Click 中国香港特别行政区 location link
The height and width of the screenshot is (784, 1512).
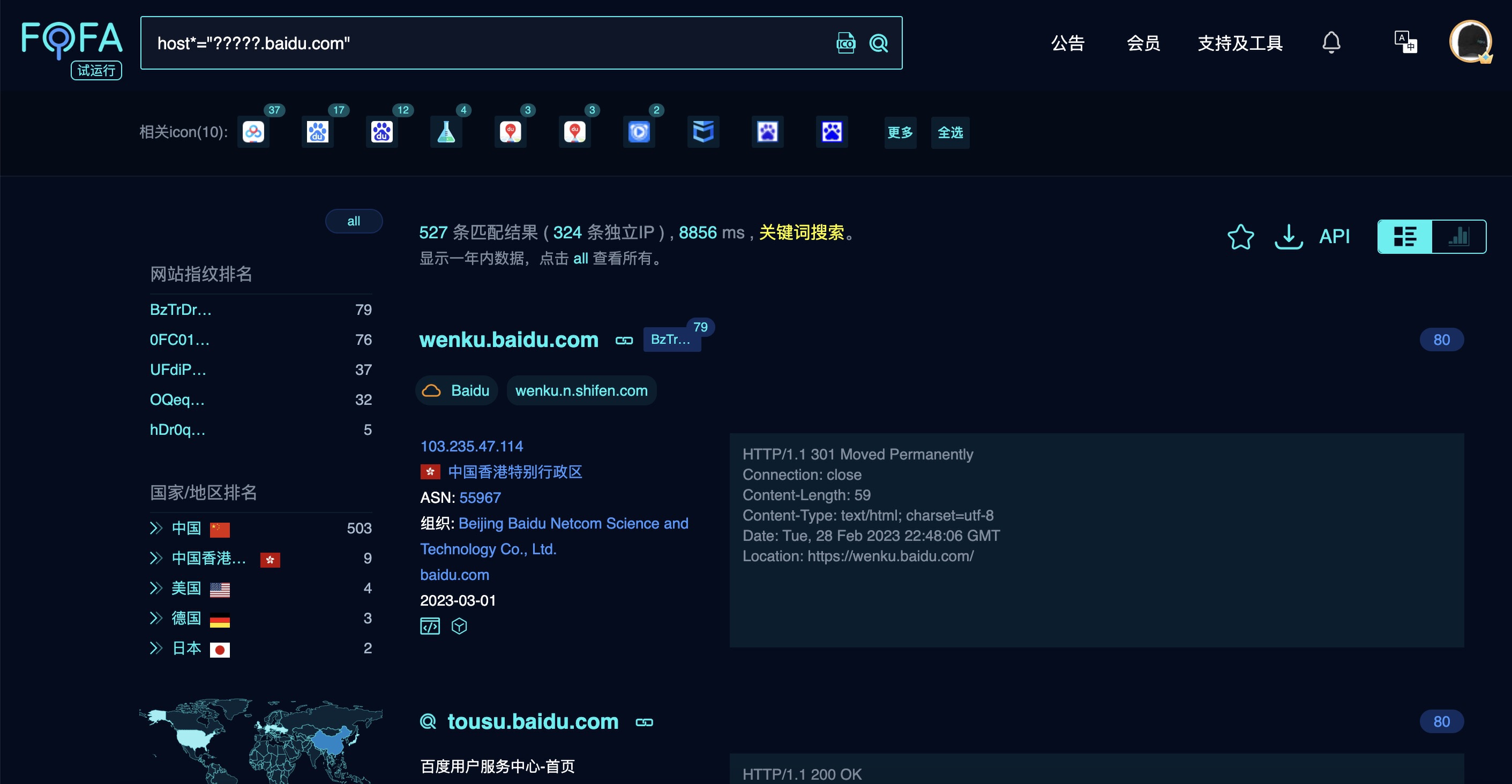[x=515, y=472]
